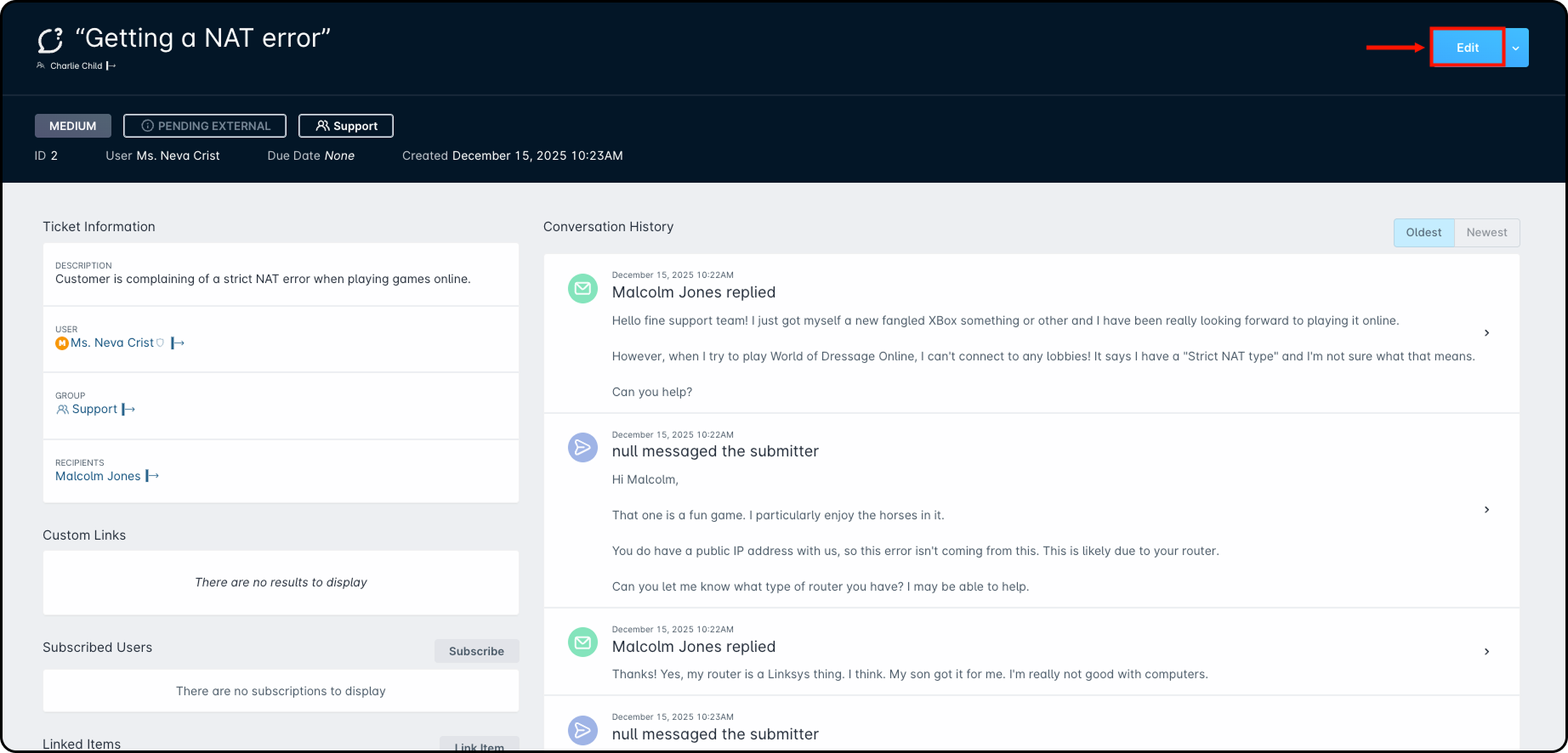This screenshot has width=1568, height=753.
Task: Click the ticket chat bubble icon beside title
Action: click(51, 40)
